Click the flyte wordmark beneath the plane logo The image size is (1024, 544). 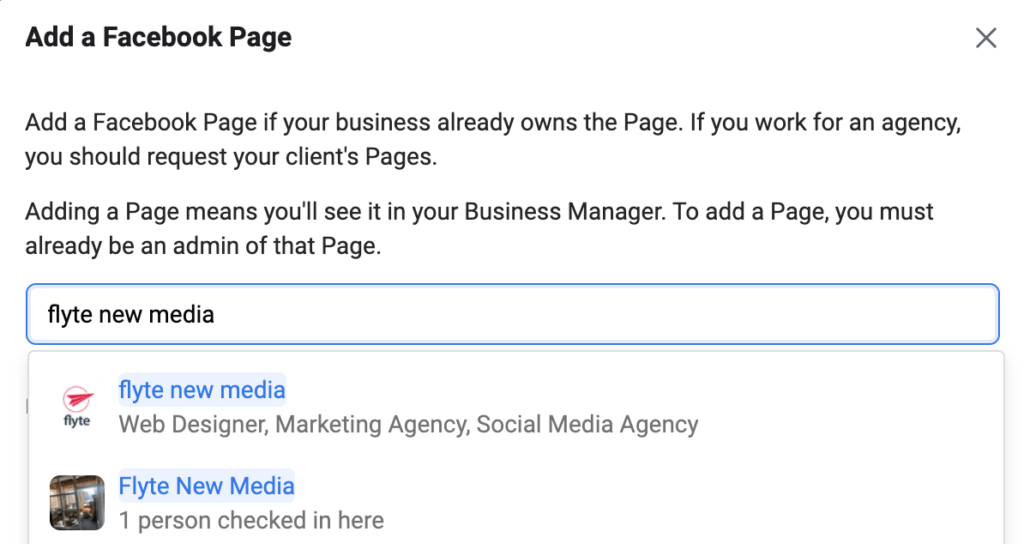[x=77, y=421]
